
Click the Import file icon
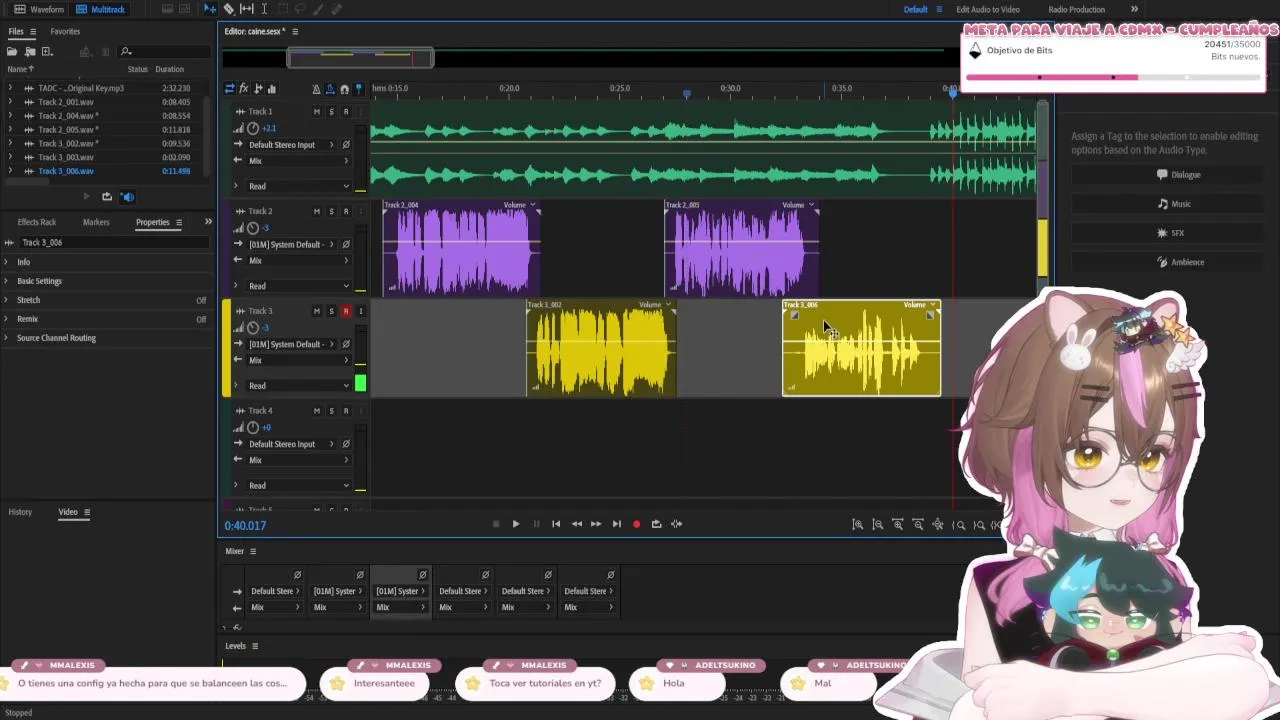click(30, 51)
